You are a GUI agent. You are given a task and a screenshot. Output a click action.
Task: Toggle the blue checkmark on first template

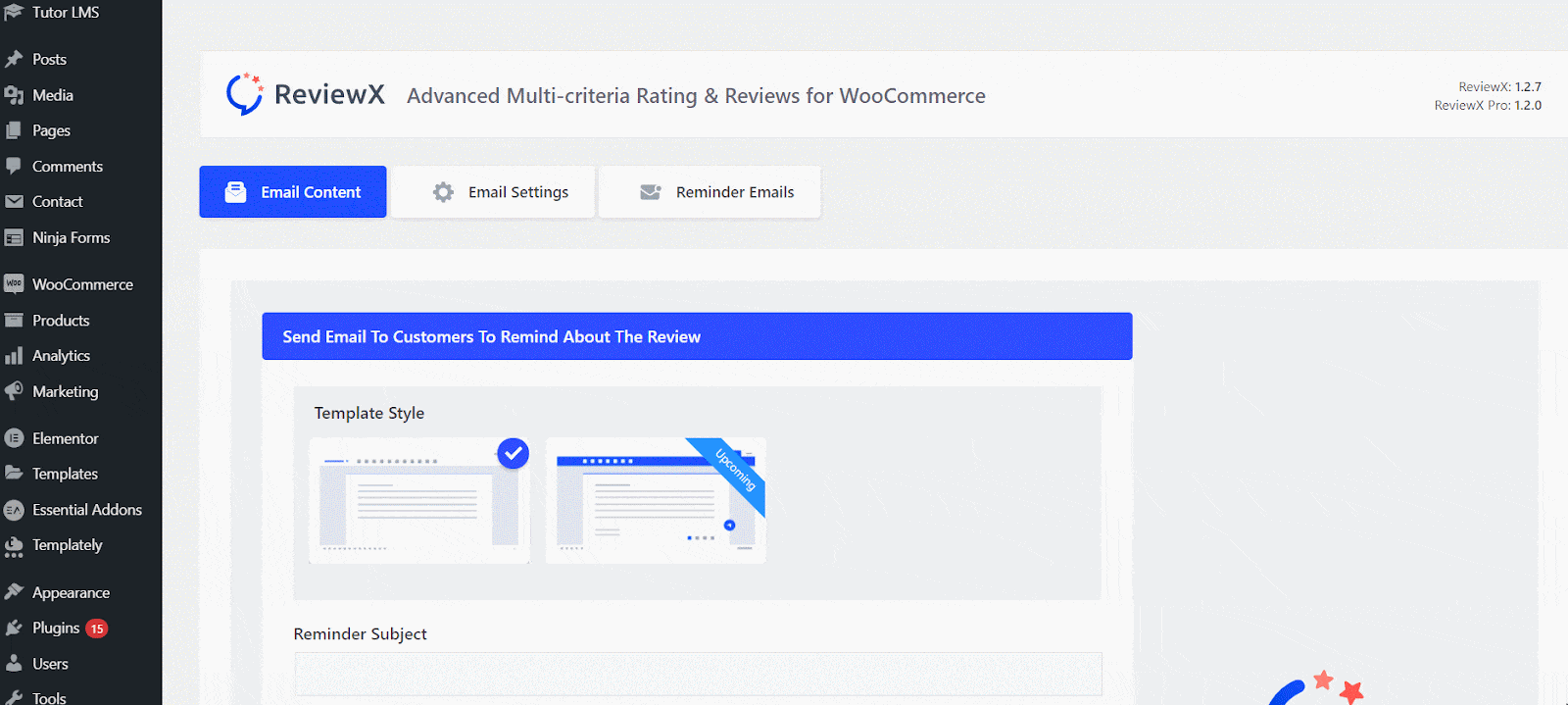(x=513, y=453)
